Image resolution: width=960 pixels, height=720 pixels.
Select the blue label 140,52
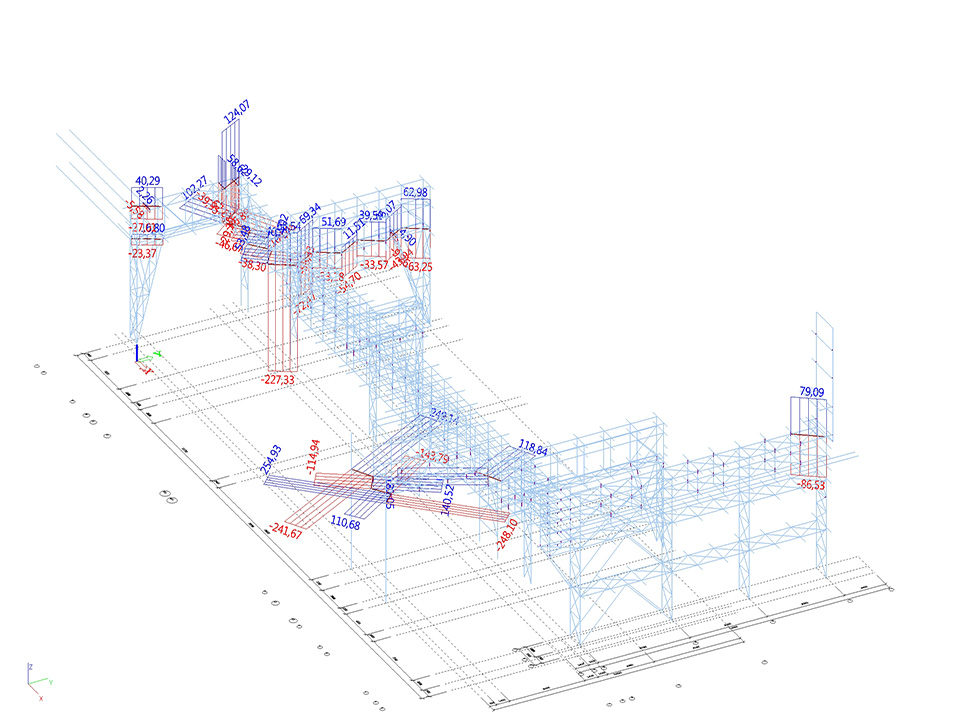[448, 499]
